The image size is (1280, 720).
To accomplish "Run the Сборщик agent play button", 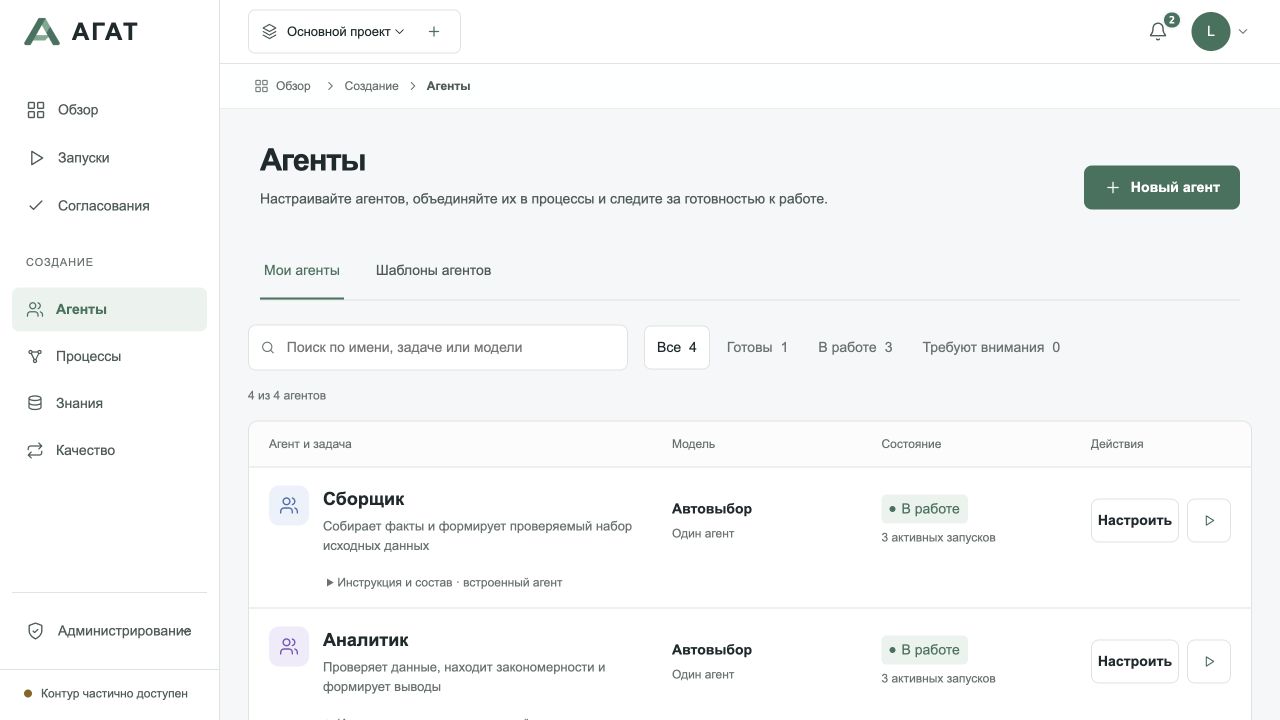I will (x=1209, y=520).
